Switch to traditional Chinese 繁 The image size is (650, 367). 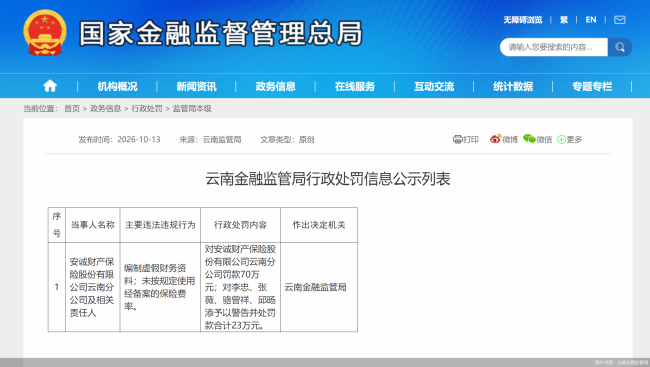[564, 19]
